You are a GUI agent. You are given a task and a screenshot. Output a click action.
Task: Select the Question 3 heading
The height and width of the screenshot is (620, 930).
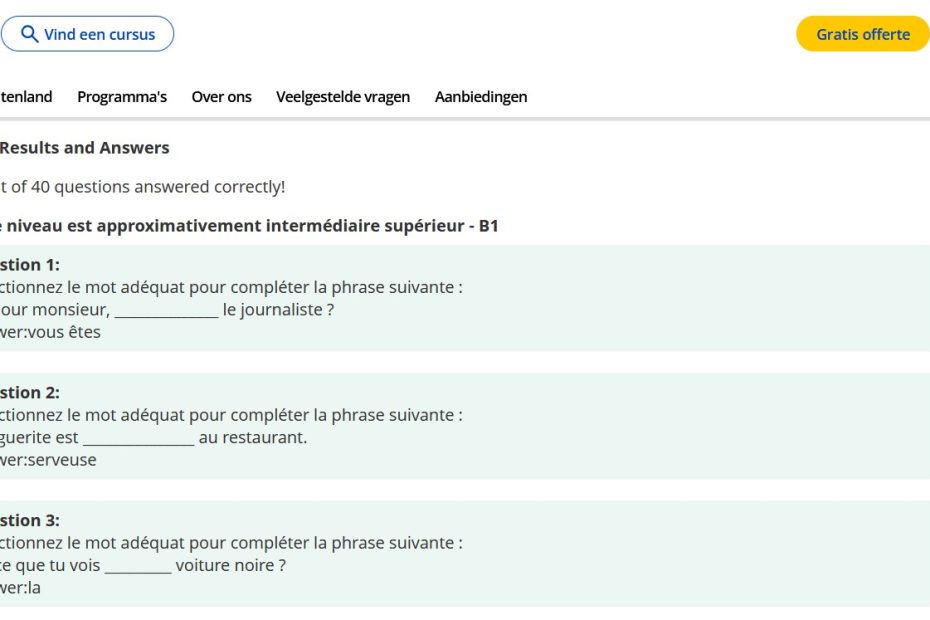[30, 521]
